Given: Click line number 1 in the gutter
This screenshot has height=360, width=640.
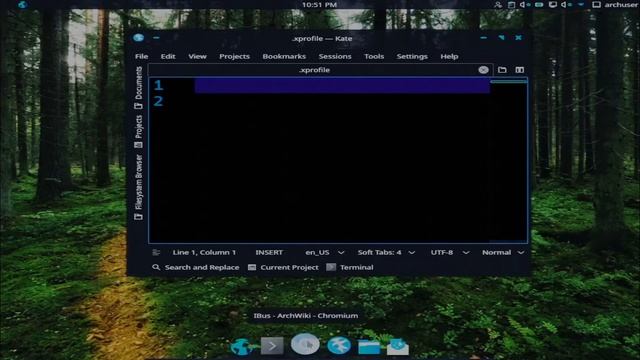Looking at the screenshot, I should click(158, 85).
